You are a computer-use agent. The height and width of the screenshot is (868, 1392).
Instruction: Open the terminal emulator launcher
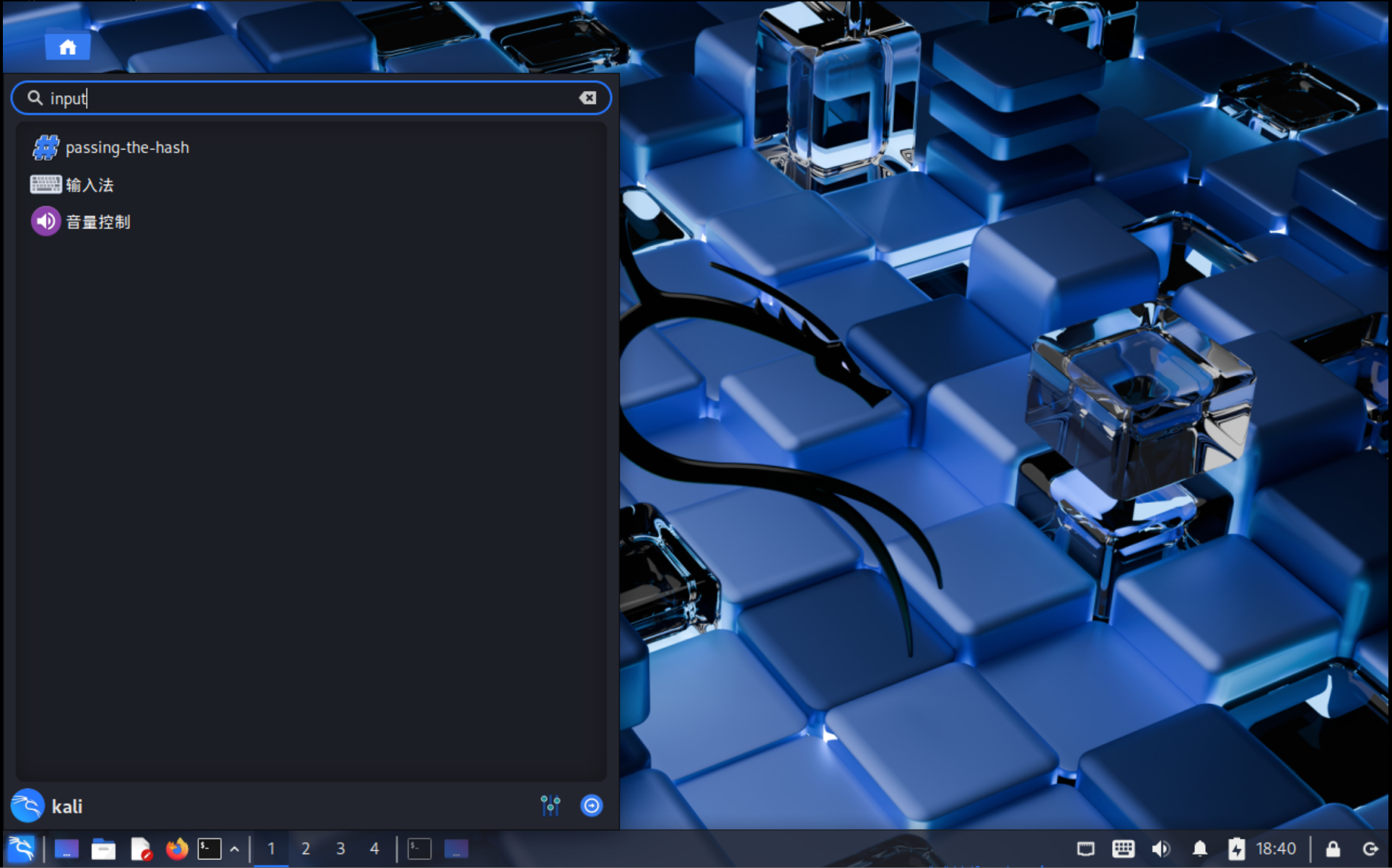(209, 849)
